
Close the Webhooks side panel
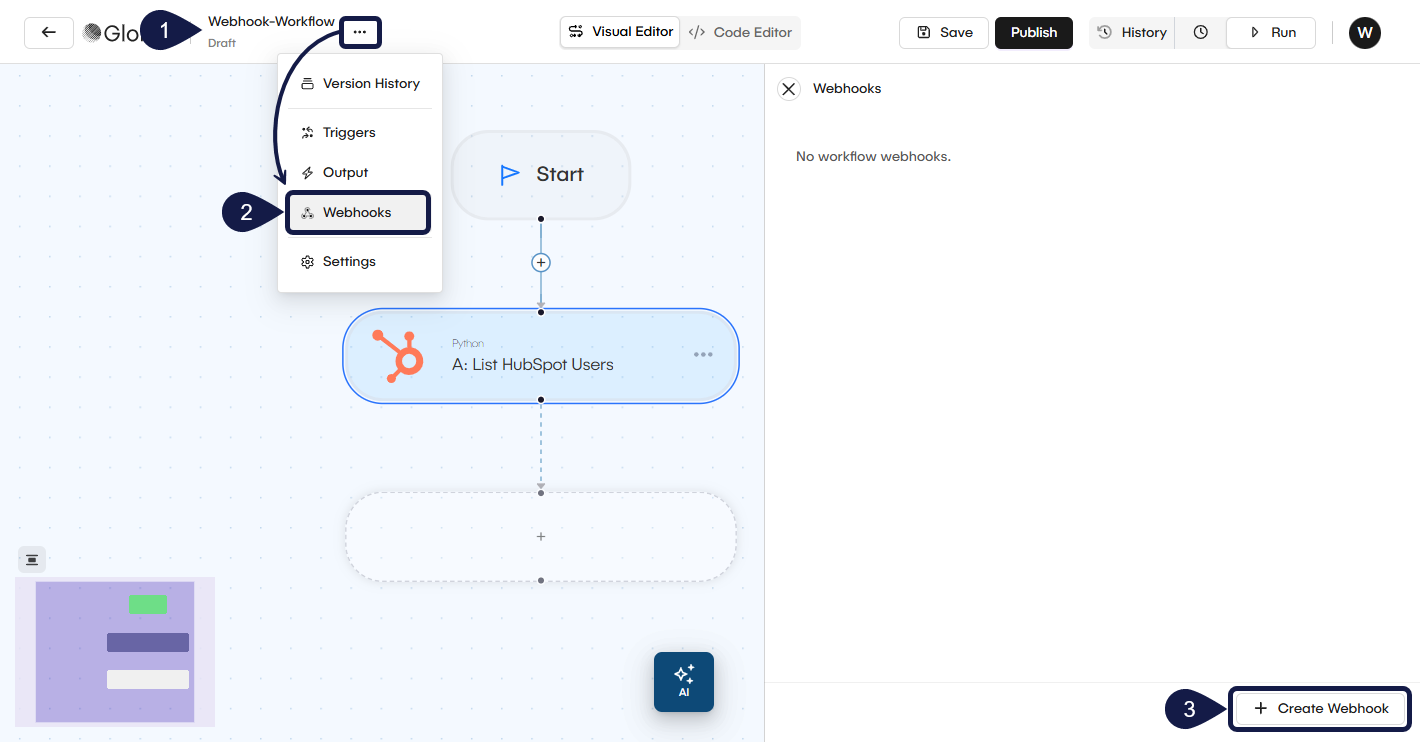[x=789, y=89]
